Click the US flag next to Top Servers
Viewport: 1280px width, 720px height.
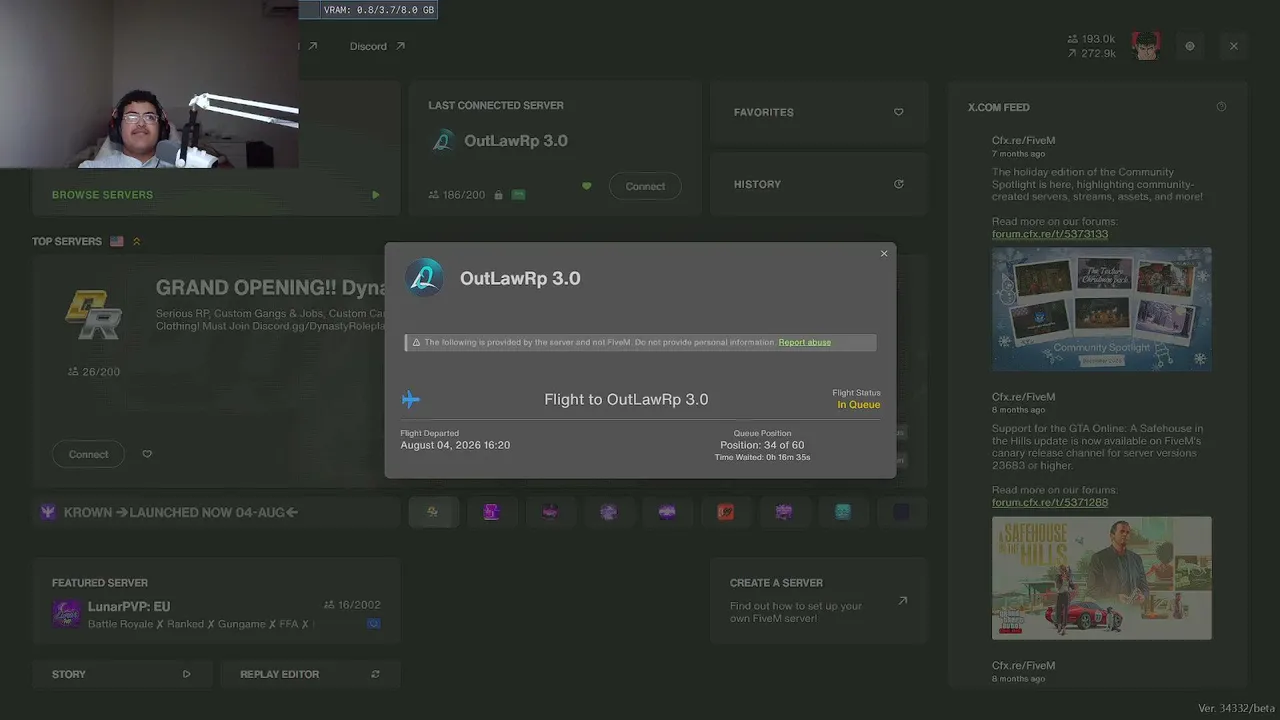[117, 241]
